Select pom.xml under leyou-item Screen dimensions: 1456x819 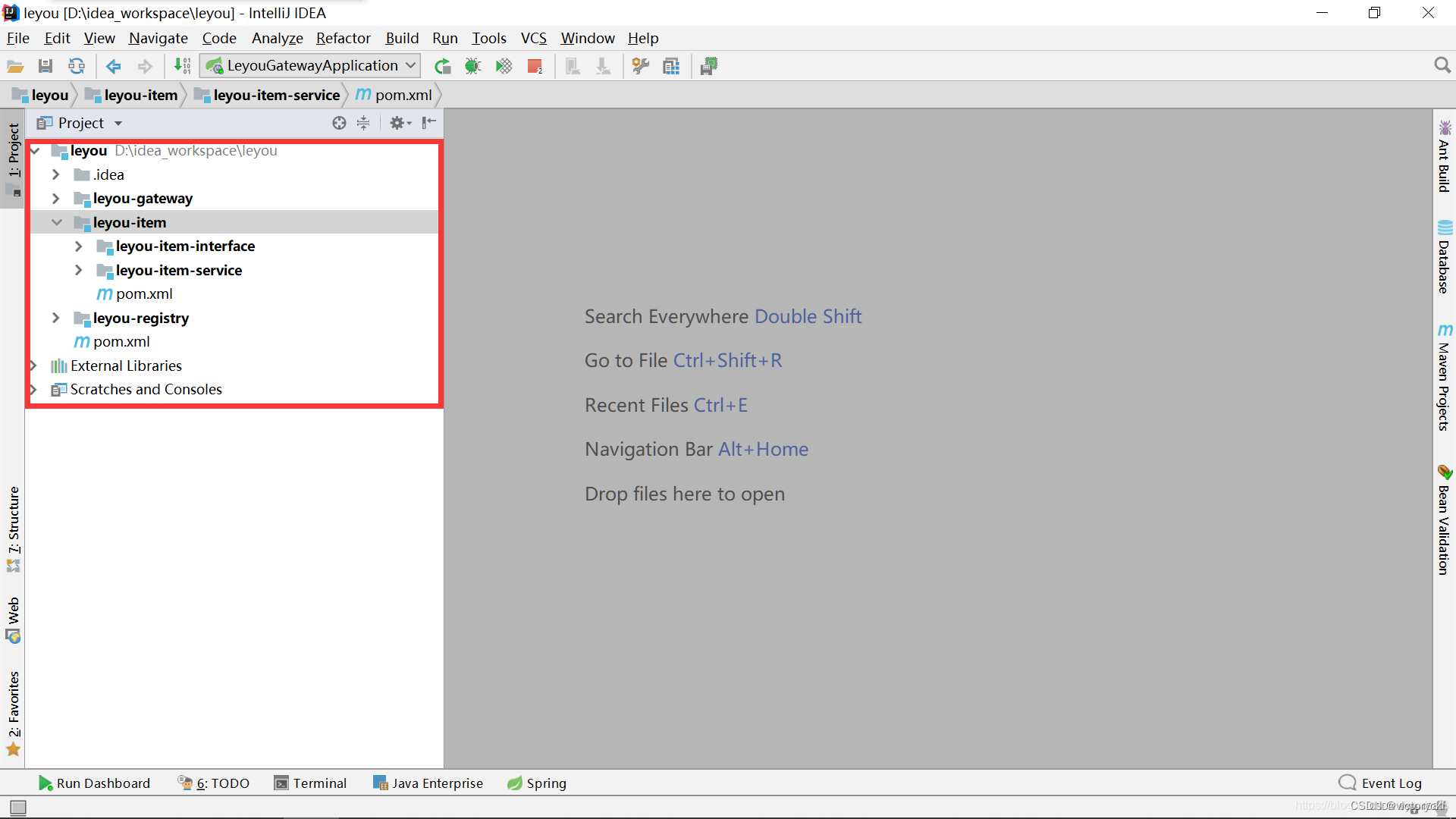point(144,294)
